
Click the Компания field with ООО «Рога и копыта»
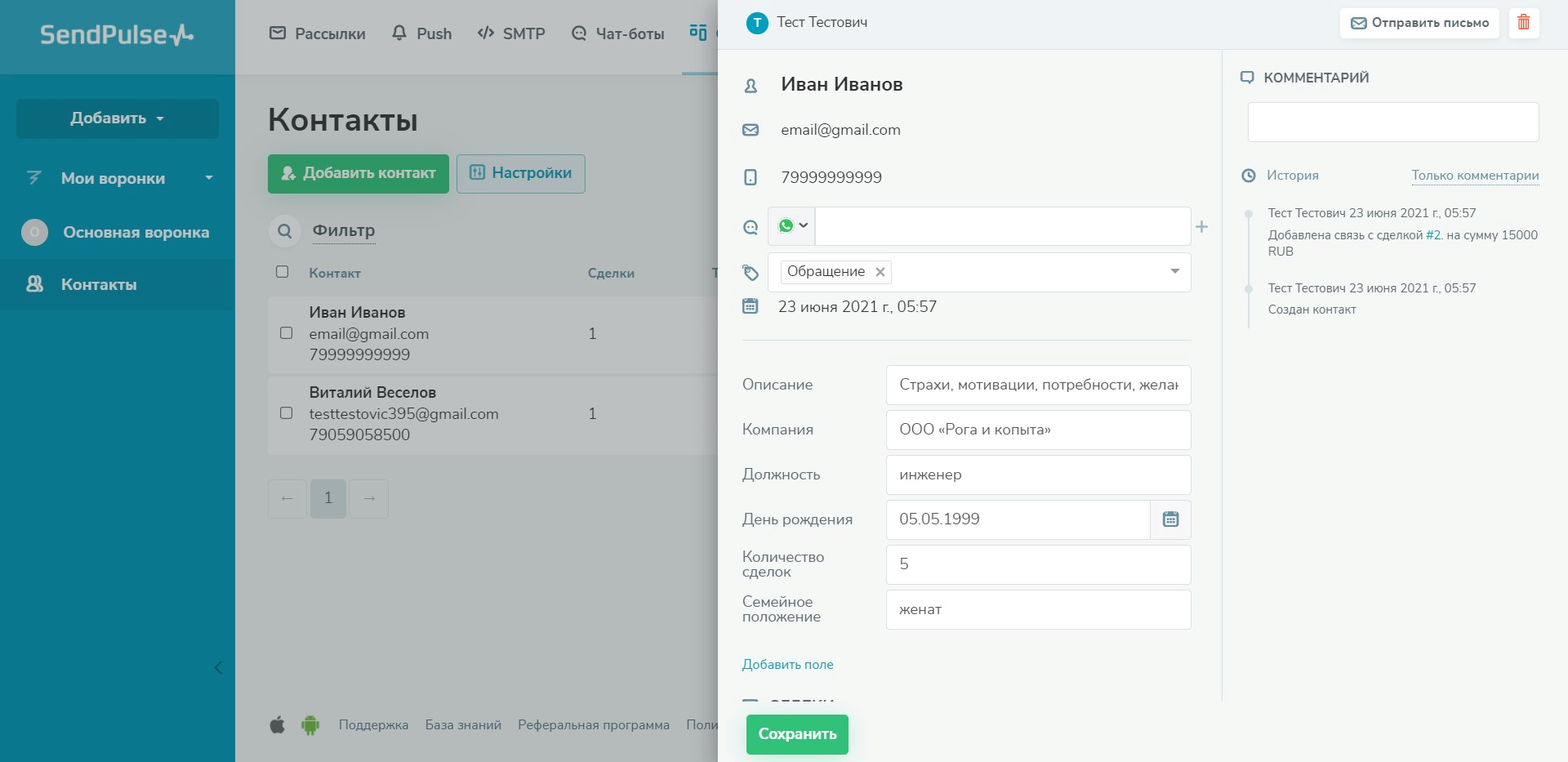1038,430
